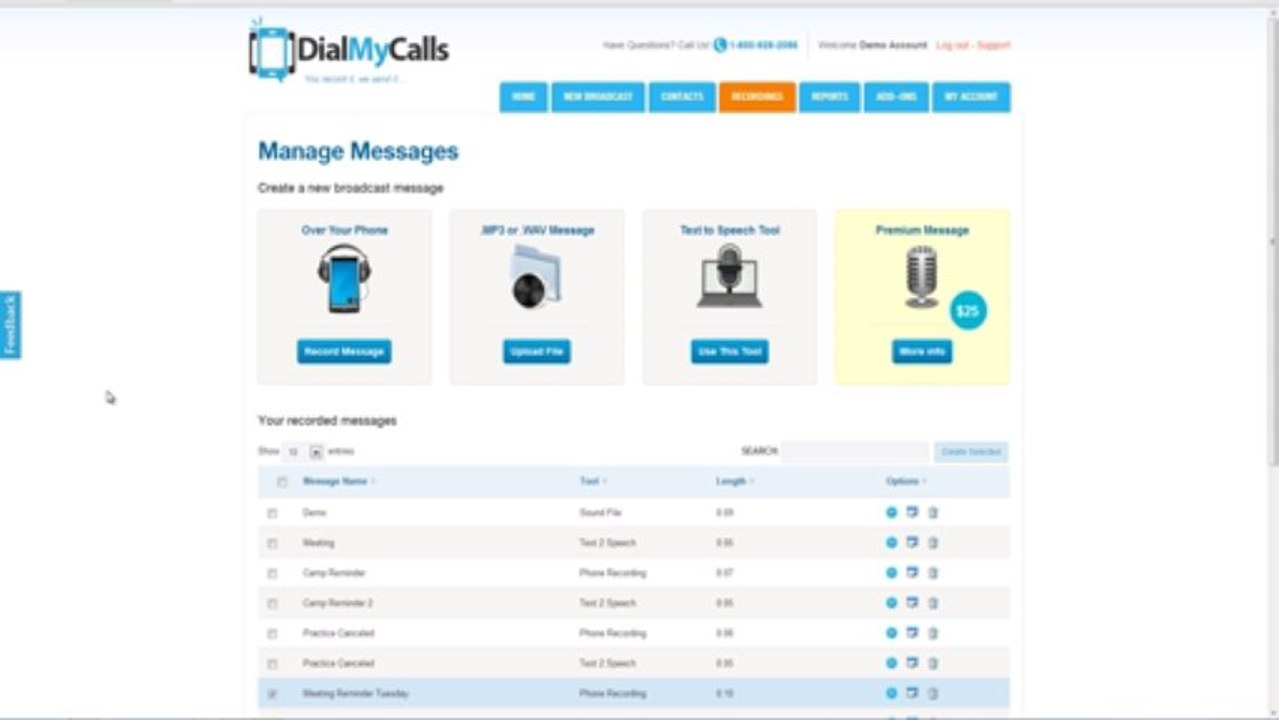This screenshot has width=1279, height=720.
Task: Edit the Meeting message via middle icon
Action: click(912, 543)
